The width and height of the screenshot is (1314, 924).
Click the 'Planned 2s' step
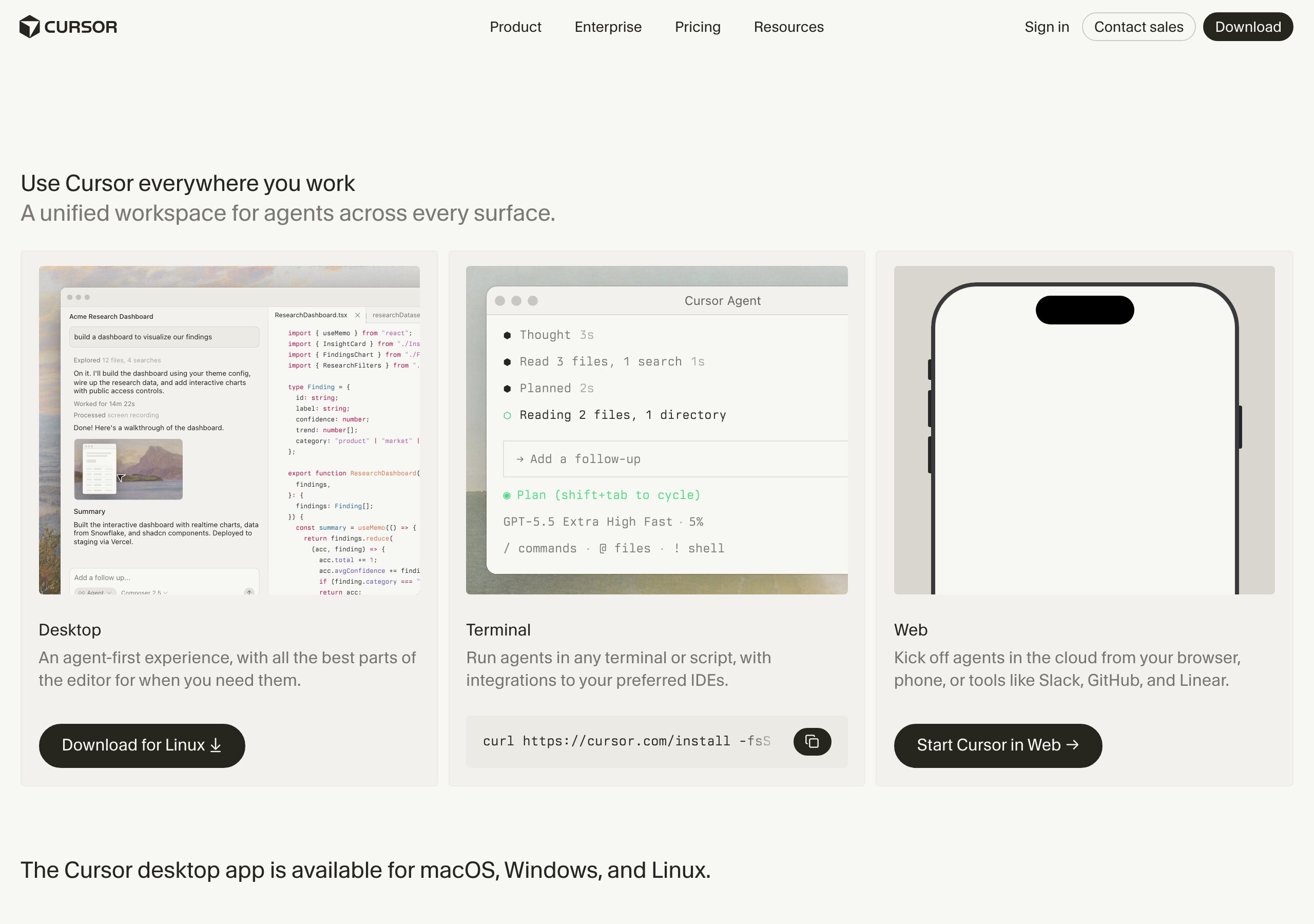[x=549, y=388]
